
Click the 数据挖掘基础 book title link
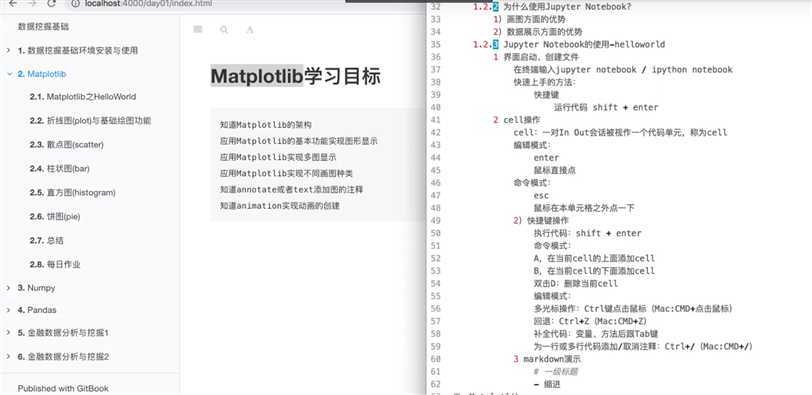coord(43,26)
